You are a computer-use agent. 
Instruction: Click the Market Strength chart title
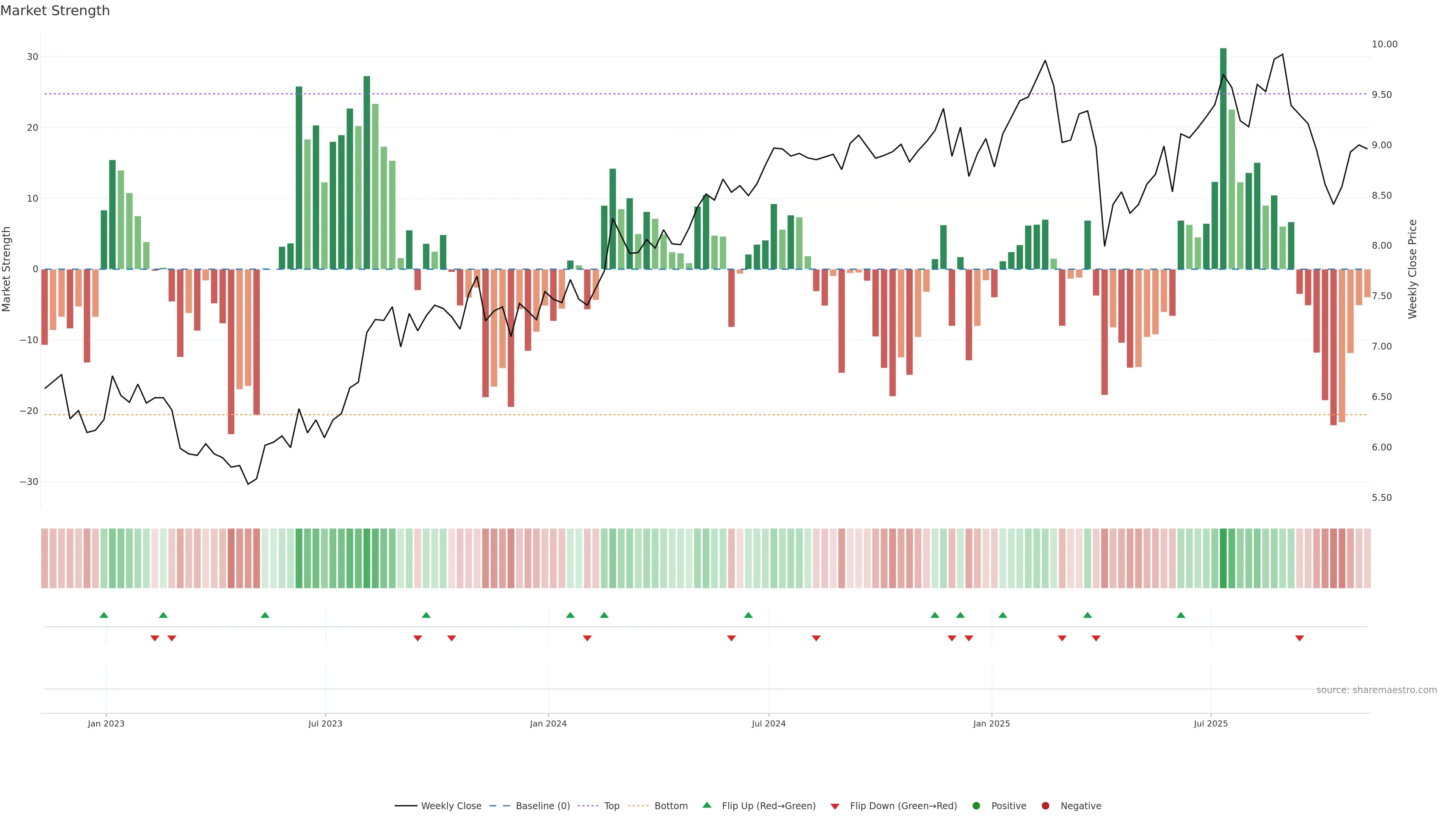(x=55, y=11)
